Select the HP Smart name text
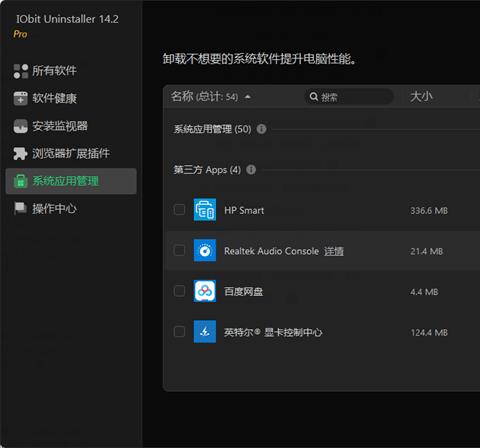This screenshot has width=480, height=448. click(x=244, y=210)
